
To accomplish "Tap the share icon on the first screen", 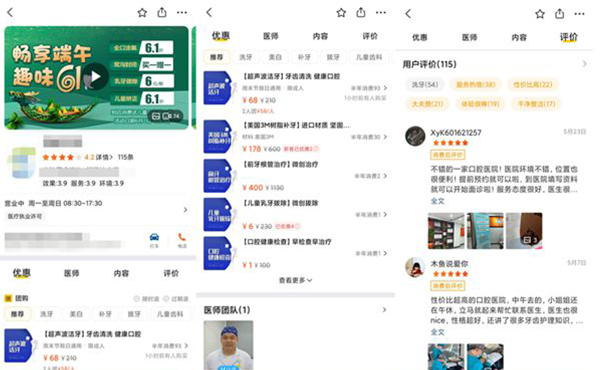I will click(162, 12).
